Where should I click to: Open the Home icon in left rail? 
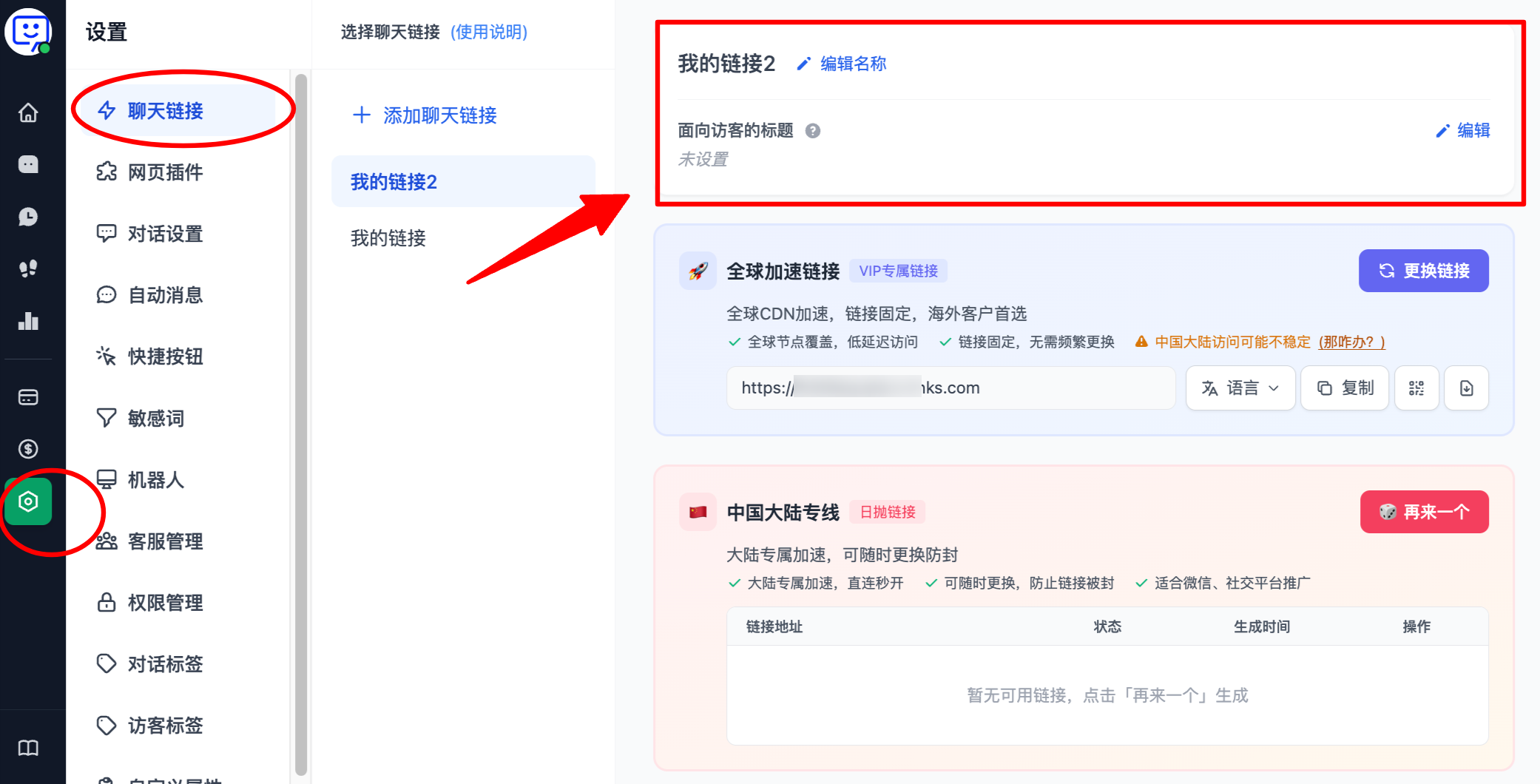click(28, 112)
